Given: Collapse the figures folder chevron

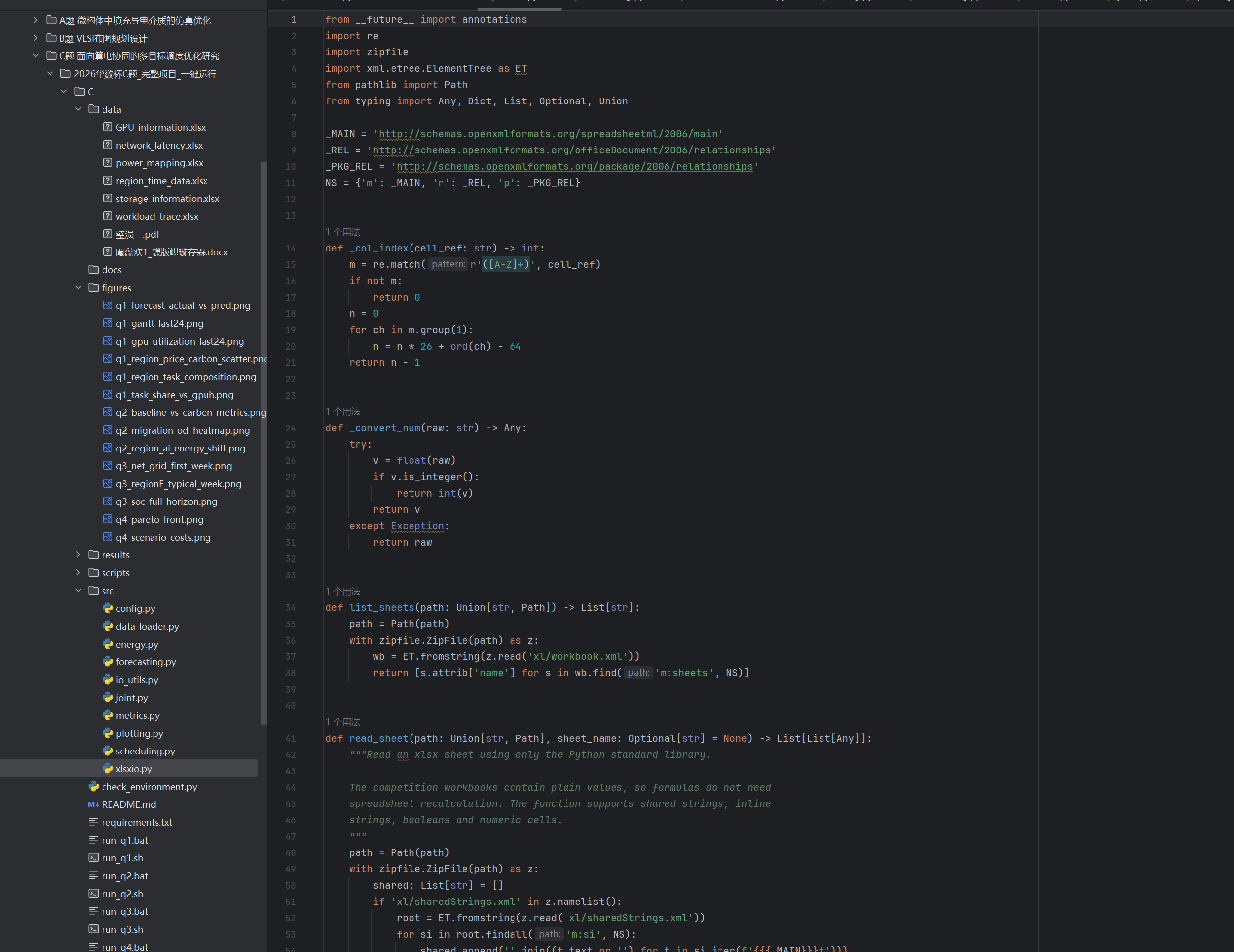Looking at the screenshot, I should pyautogui.click(x=78, y=288).
